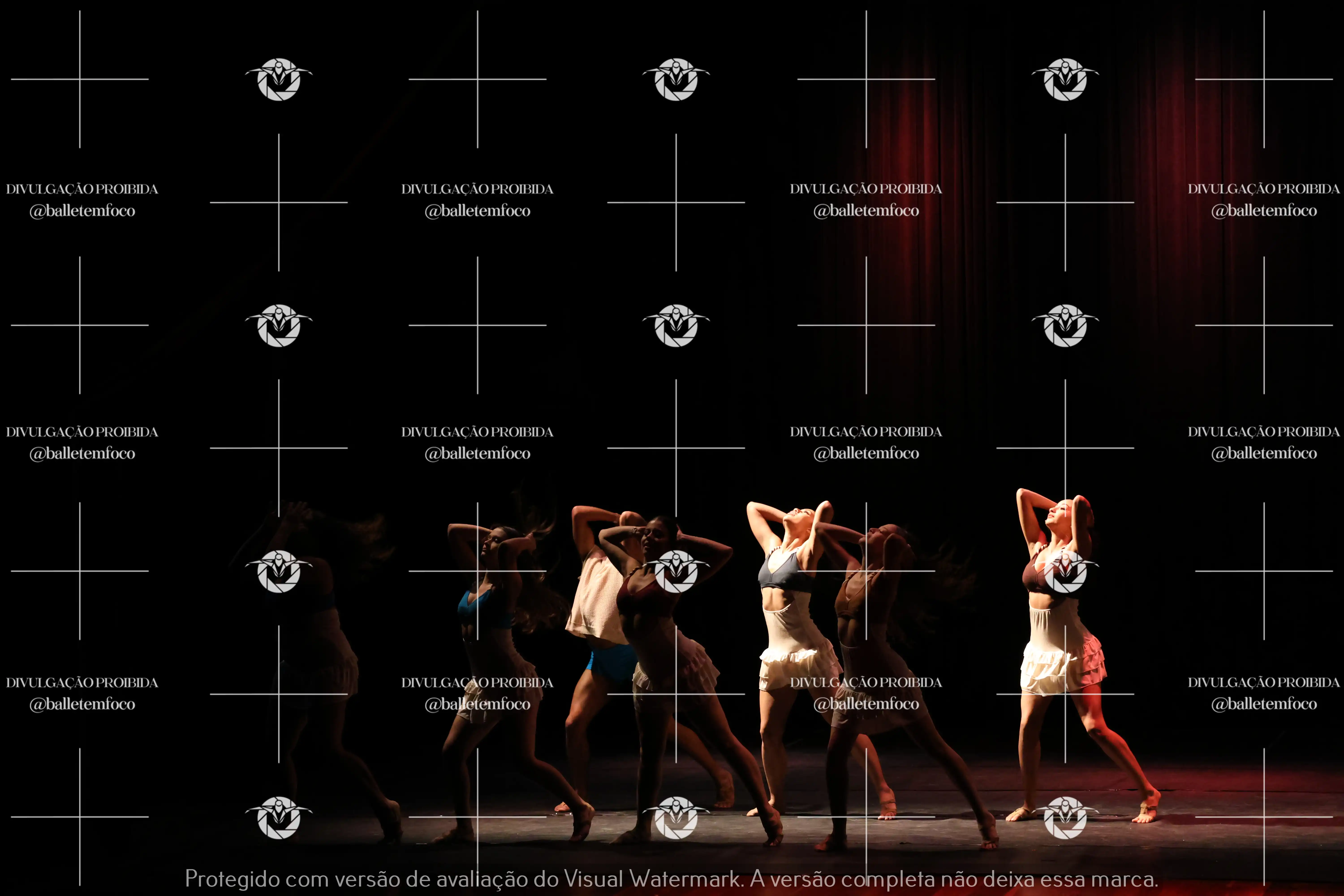Click the top-center shutter logo watermark
This screenshot has height=896, width=1344.
tap(676, 80)
